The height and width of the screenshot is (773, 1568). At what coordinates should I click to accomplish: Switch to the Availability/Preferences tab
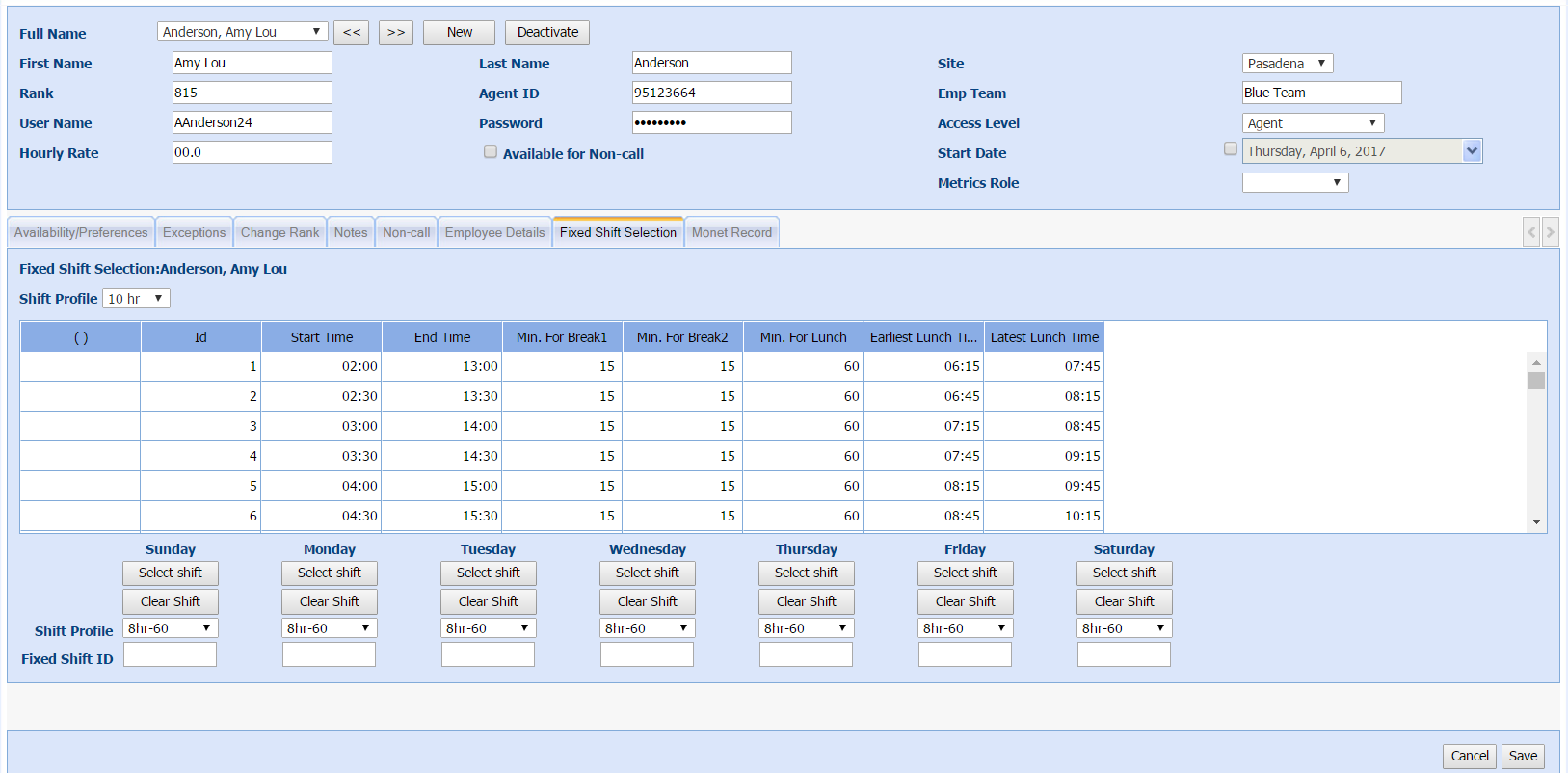point(81,233)
